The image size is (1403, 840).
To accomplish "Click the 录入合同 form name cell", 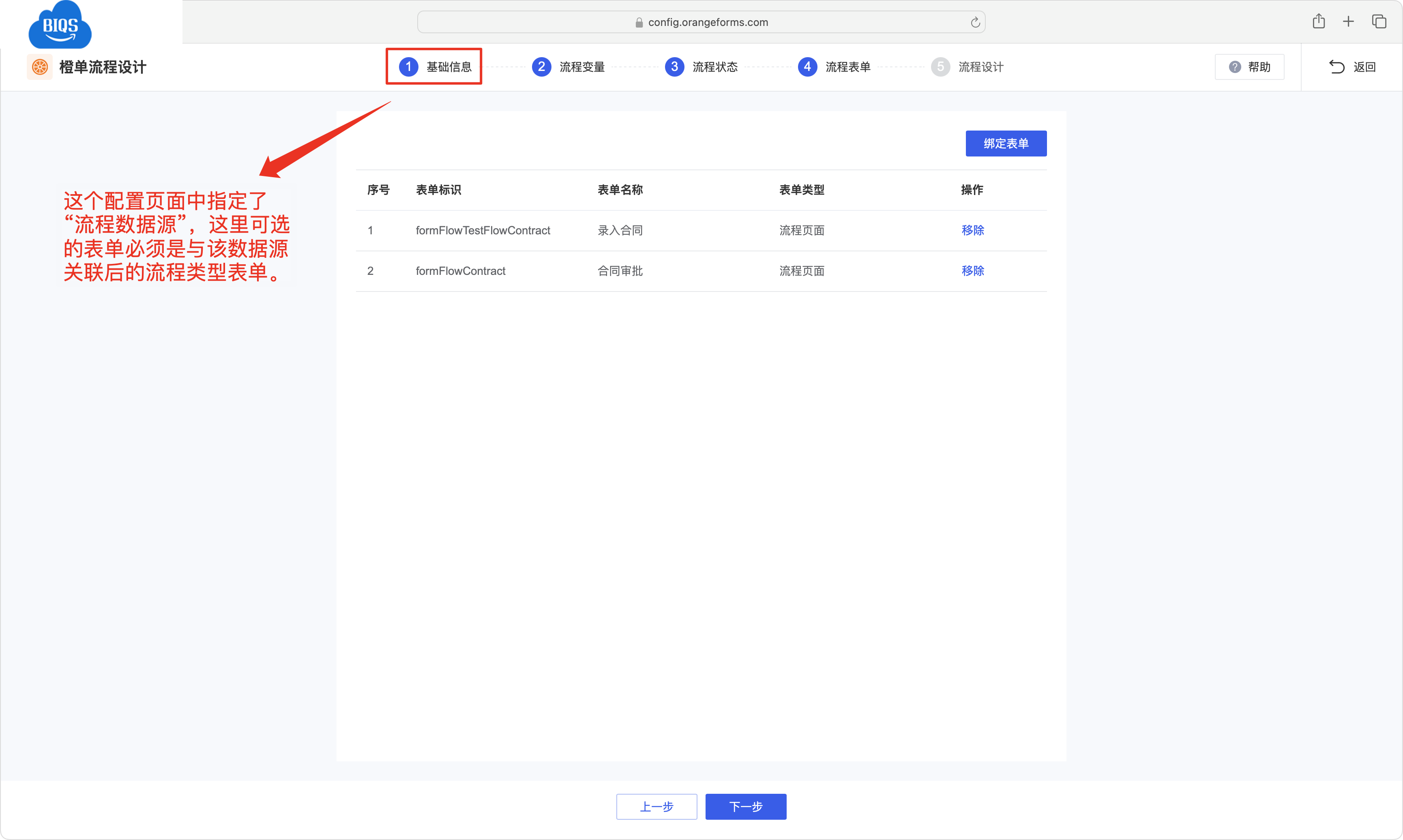I will pos(620,230).
